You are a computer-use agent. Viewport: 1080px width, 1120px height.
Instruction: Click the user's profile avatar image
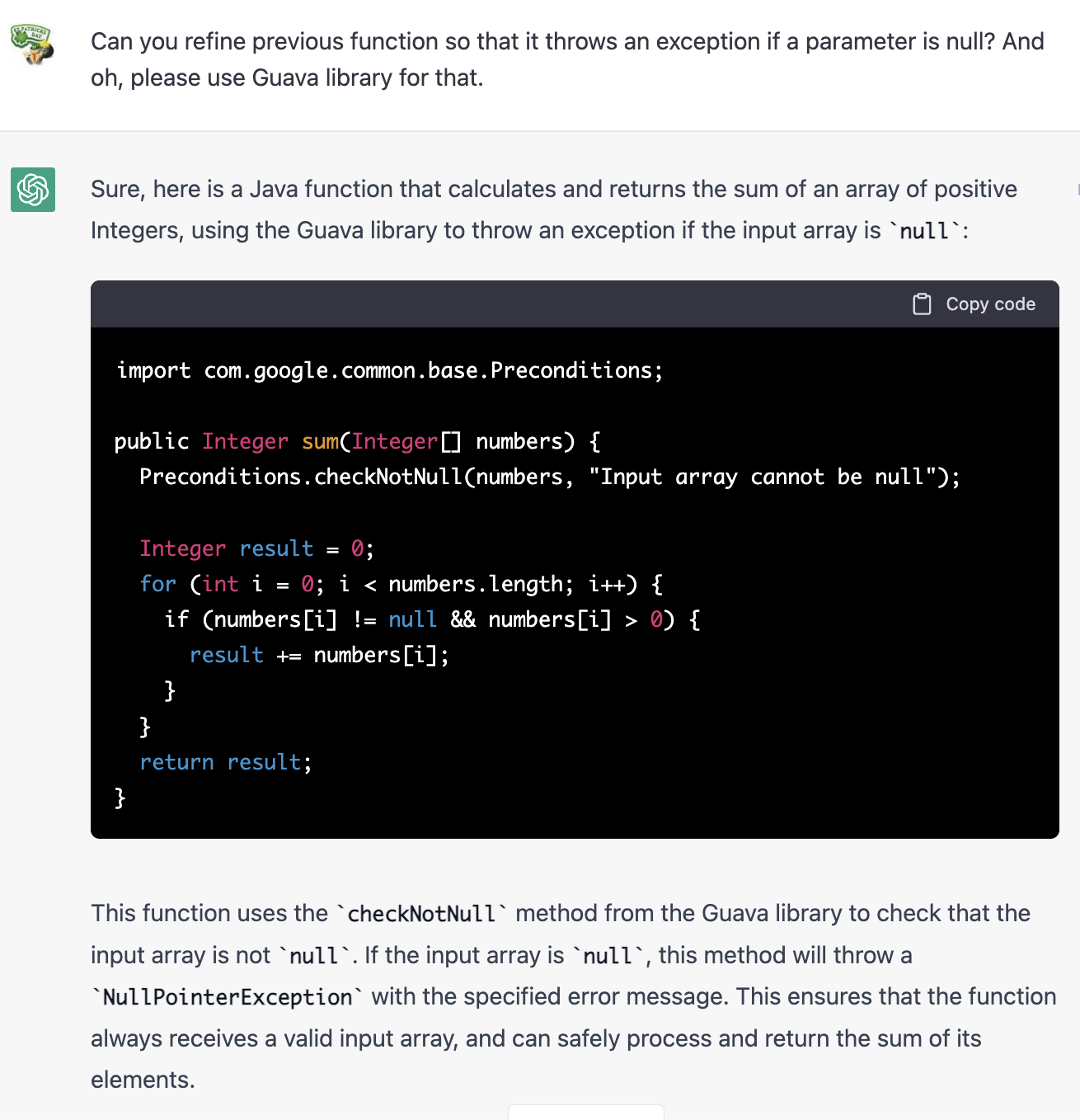[x=32, y=45]
